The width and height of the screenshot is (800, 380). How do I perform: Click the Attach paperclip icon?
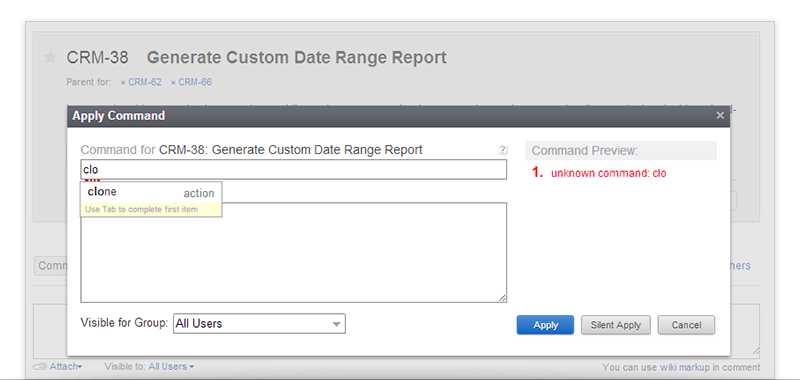pyautogui.click(x=40, y=367)
